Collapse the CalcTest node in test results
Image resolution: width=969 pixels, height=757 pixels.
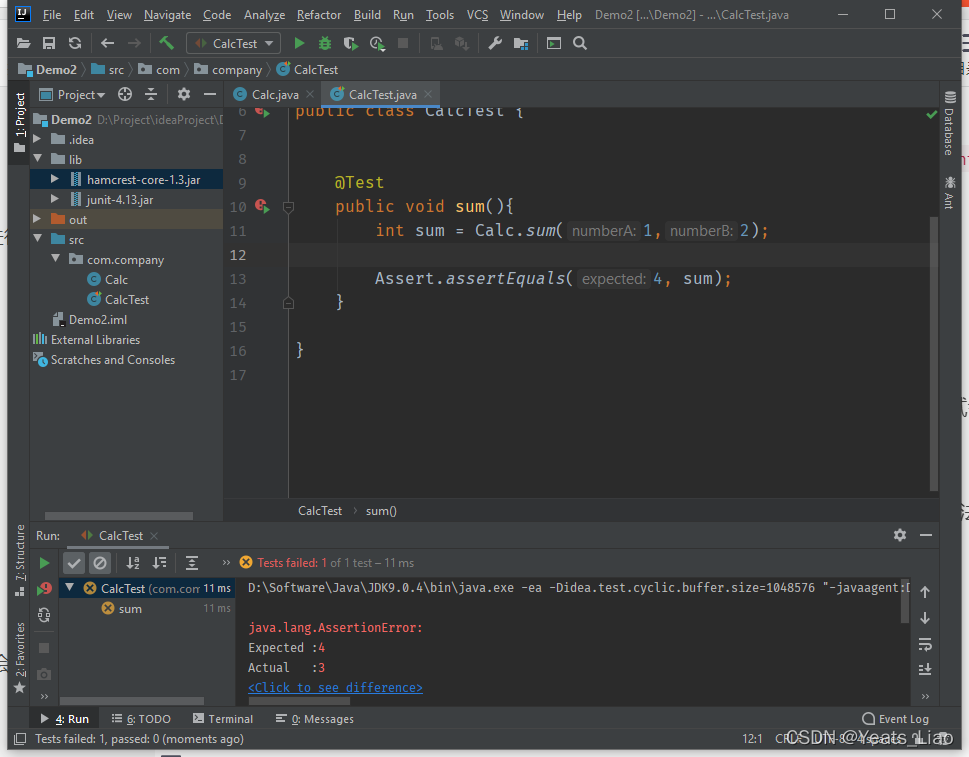pyautogui.click(x=69, y=589)
